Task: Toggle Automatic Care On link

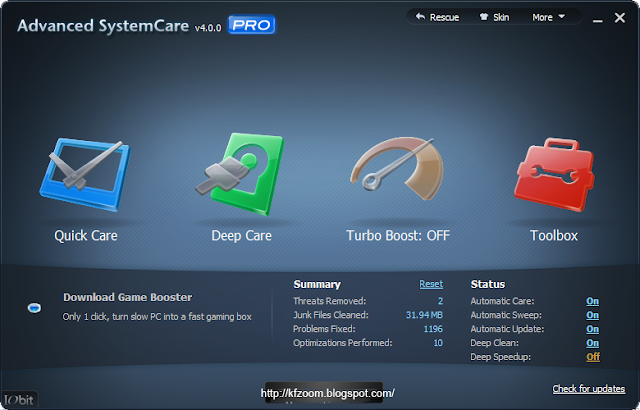Action: (x=593, y=301)
